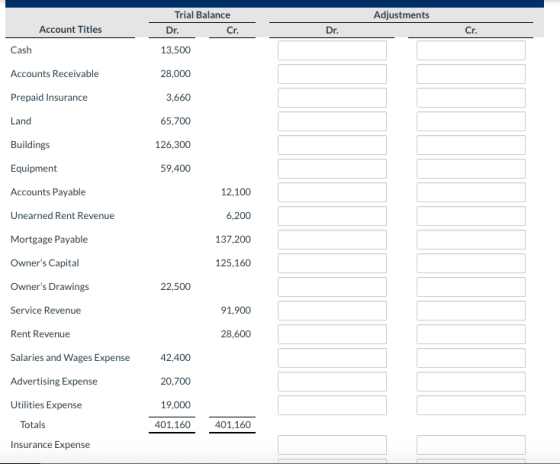Click the Utilities Expense value 19,000
The image size is (560, 464).
click(175, 405)
